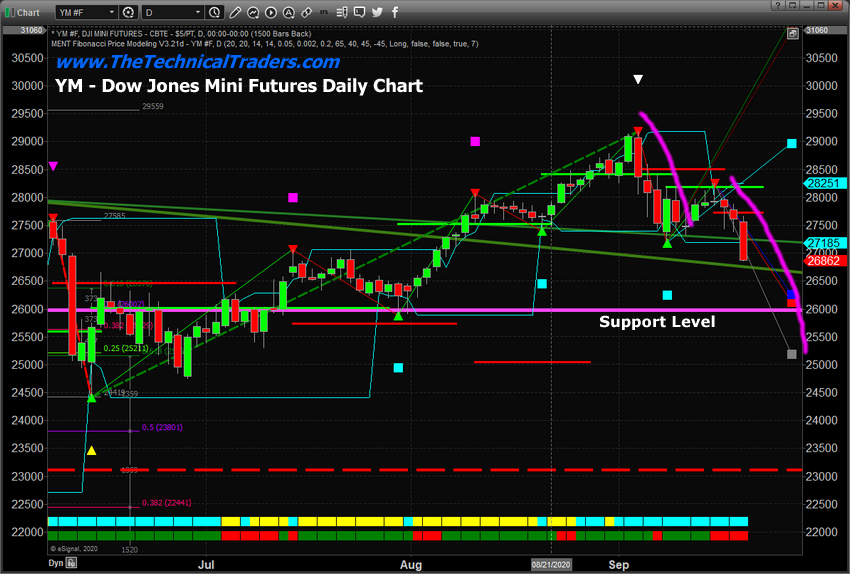The image size is (850, 574).
Task: Open the YM #F symbol dropdown
Action: (88, 11)
